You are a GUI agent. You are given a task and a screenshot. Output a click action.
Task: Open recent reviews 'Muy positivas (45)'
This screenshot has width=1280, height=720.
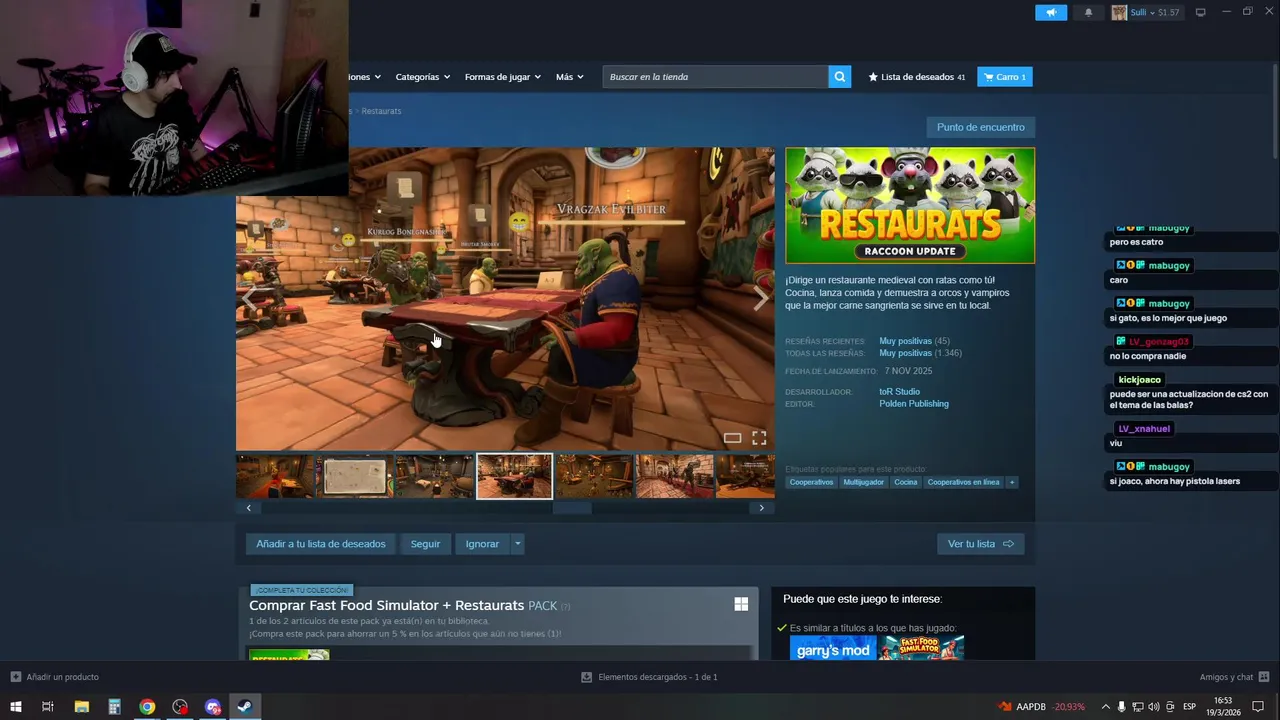pyautogui.click(x=914, y=341)
